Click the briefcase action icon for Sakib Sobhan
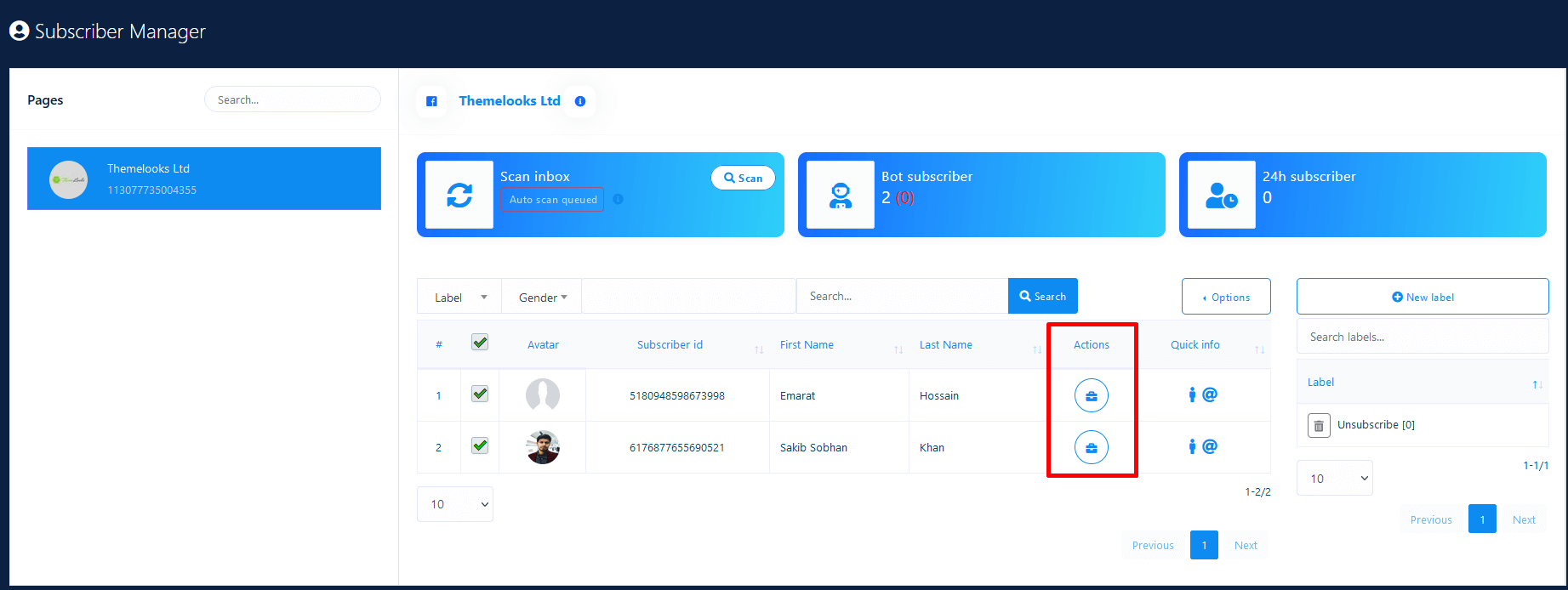This screenshot has height=590, width=1568. point(1091,447)
